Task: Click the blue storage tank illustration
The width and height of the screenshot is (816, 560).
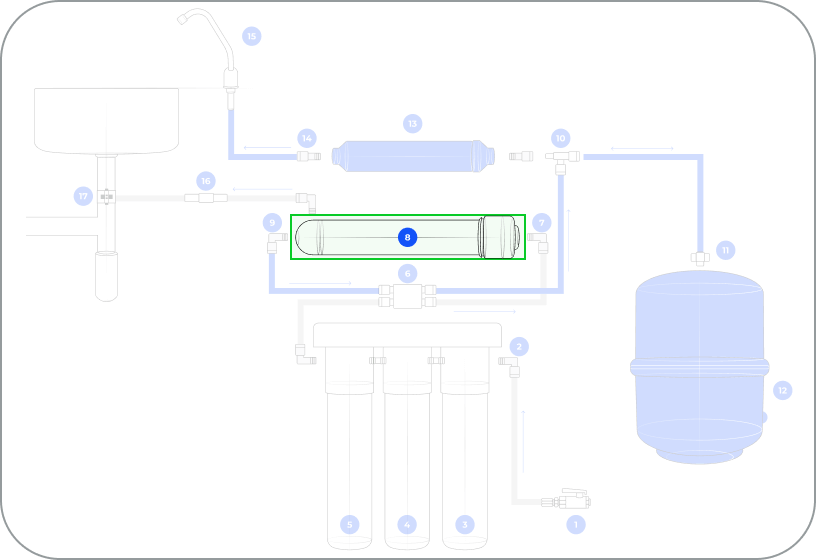Action: 700,365
